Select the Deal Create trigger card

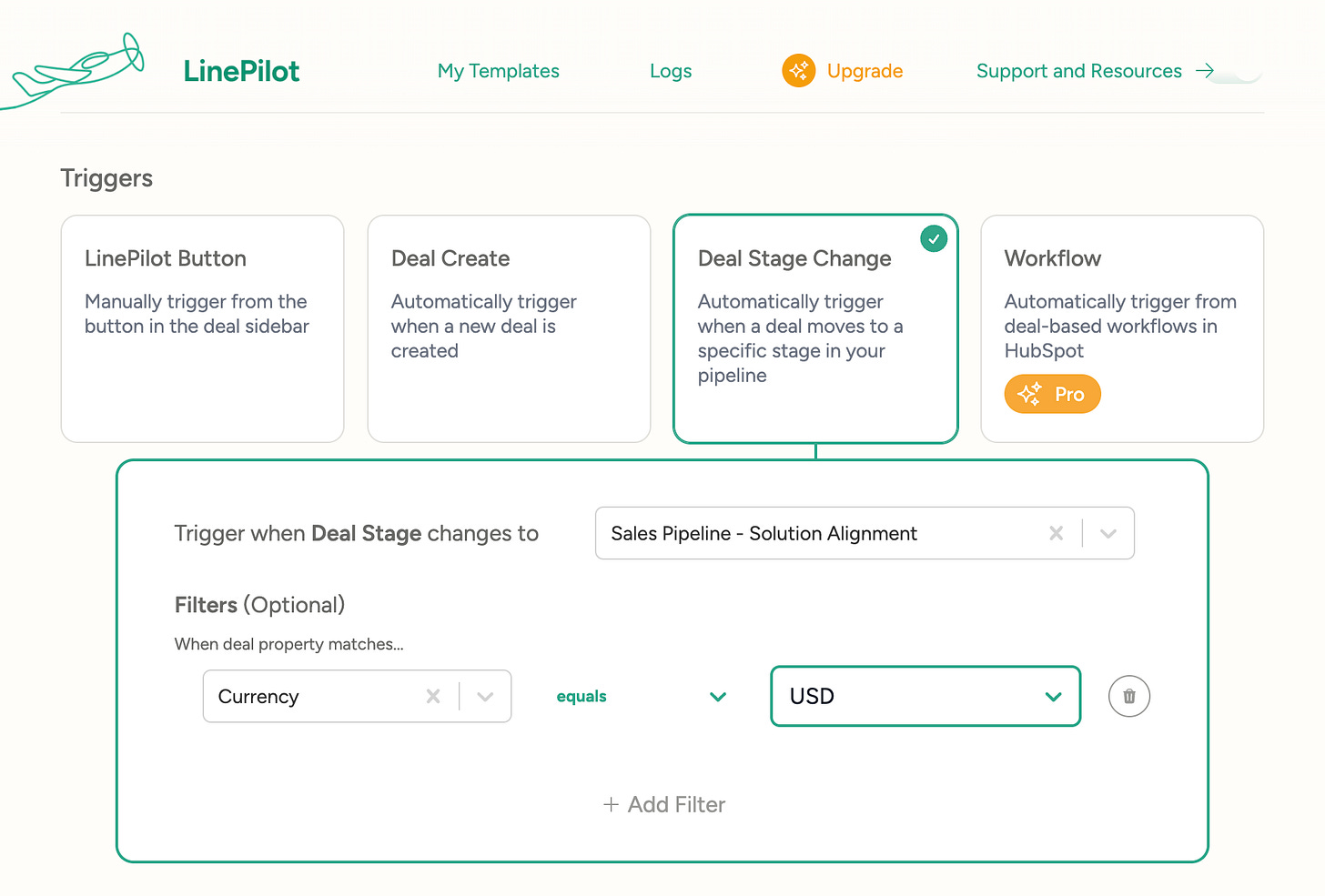click(509, 328)
